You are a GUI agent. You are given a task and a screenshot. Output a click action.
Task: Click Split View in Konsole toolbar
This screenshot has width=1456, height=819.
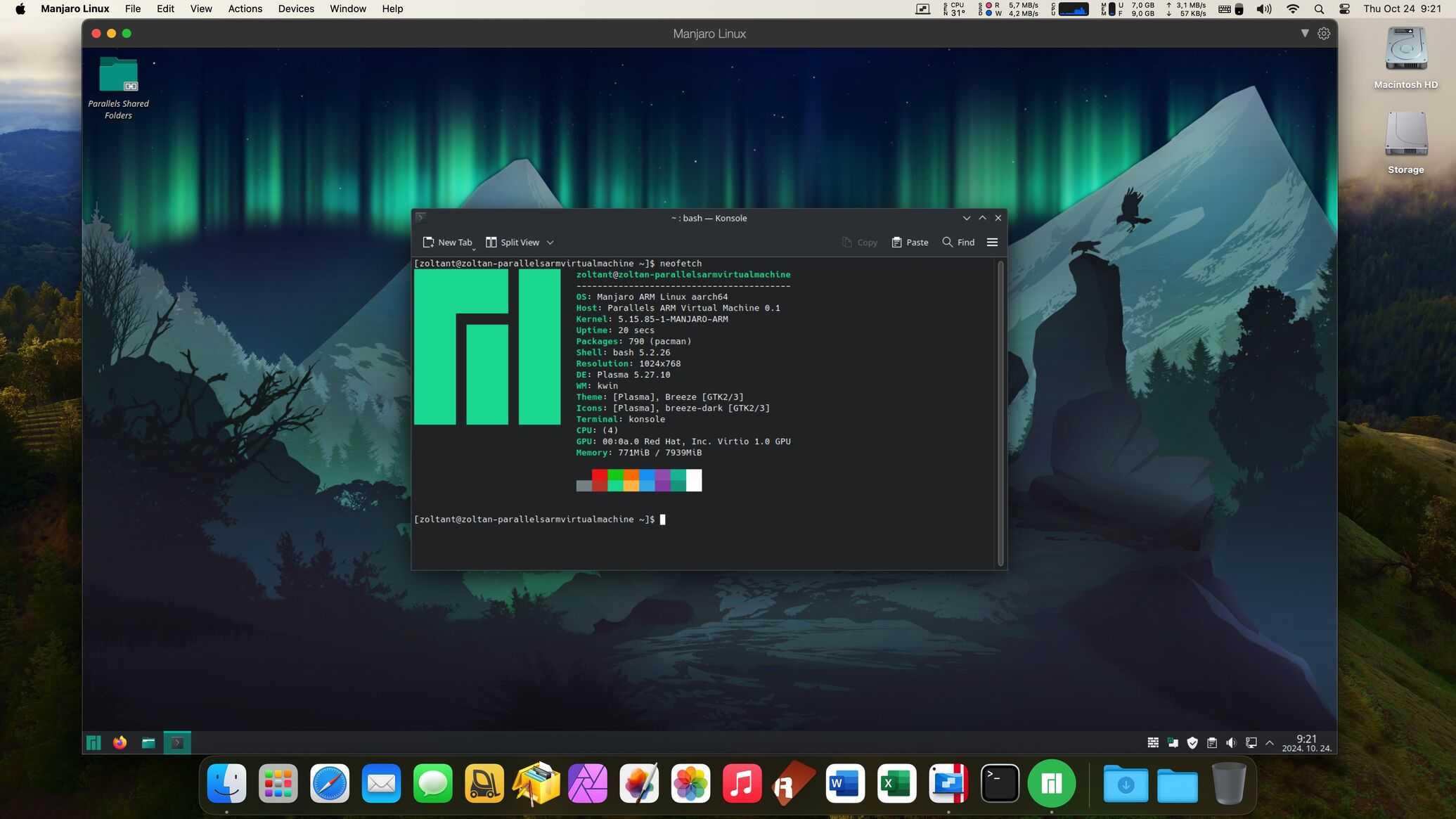click(513, 242)
